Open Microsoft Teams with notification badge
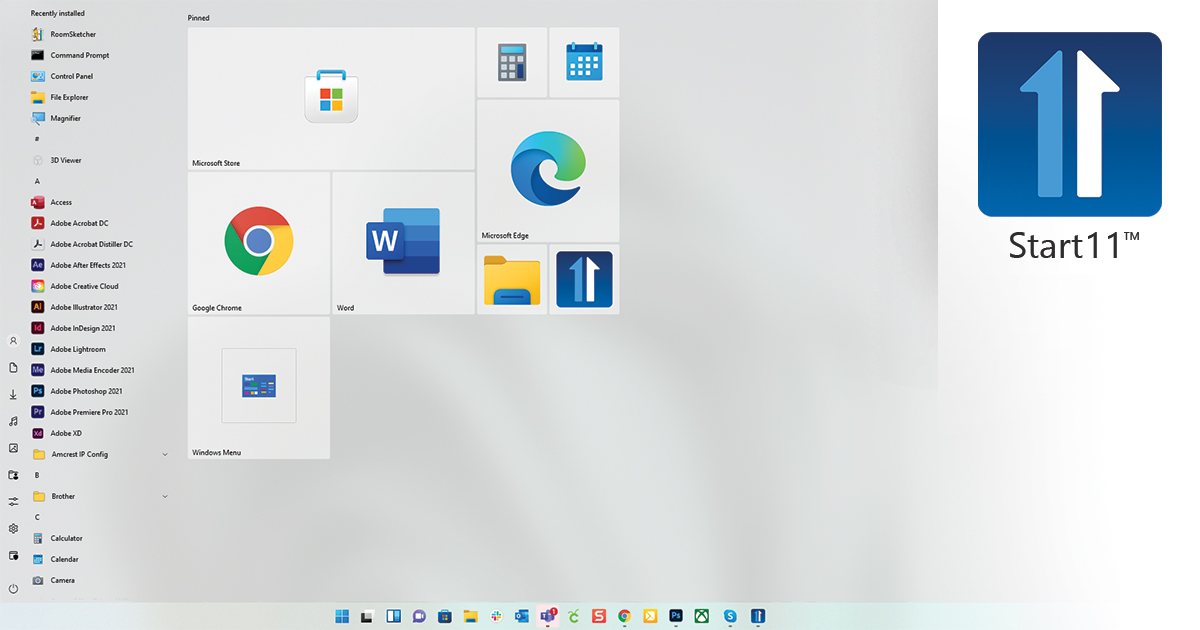 pyautogui.click(x=548, y=616)
